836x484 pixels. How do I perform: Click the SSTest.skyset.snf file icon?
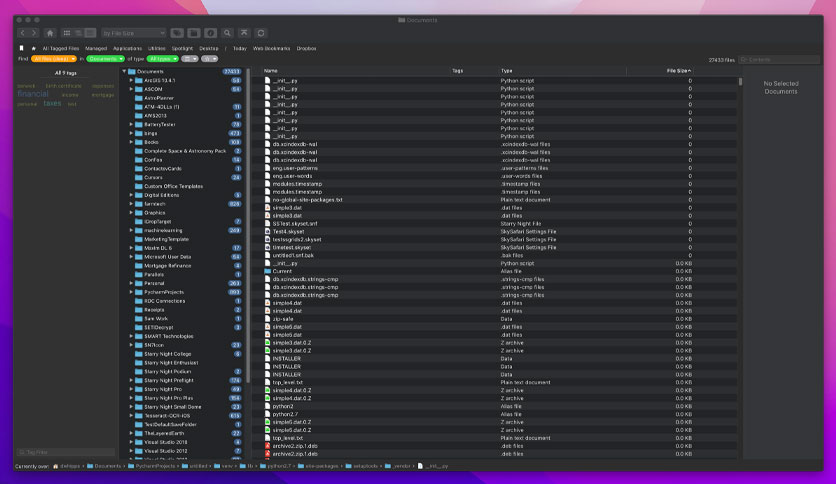(x=268, y=223)
